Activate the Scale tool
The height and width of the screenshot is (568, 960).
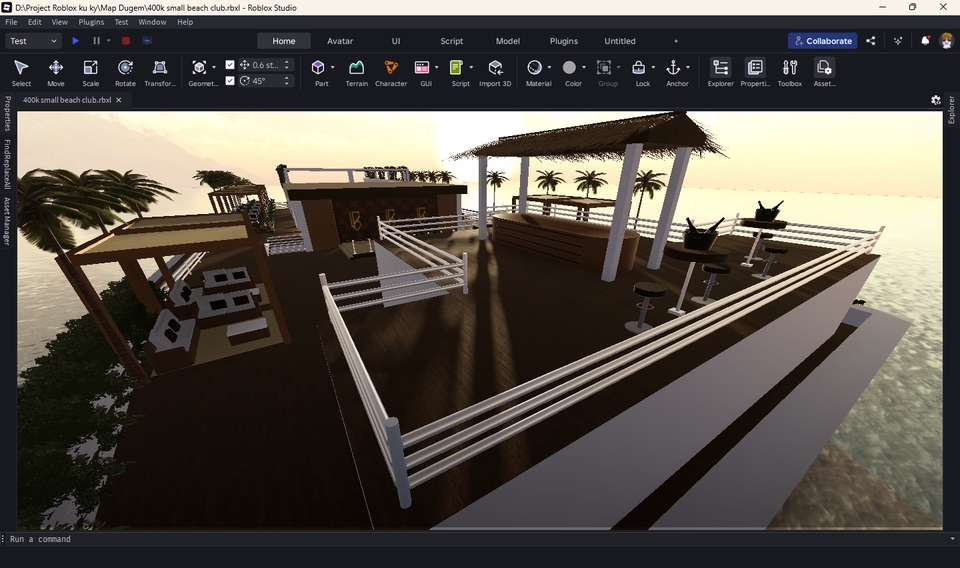click(90, 68)
